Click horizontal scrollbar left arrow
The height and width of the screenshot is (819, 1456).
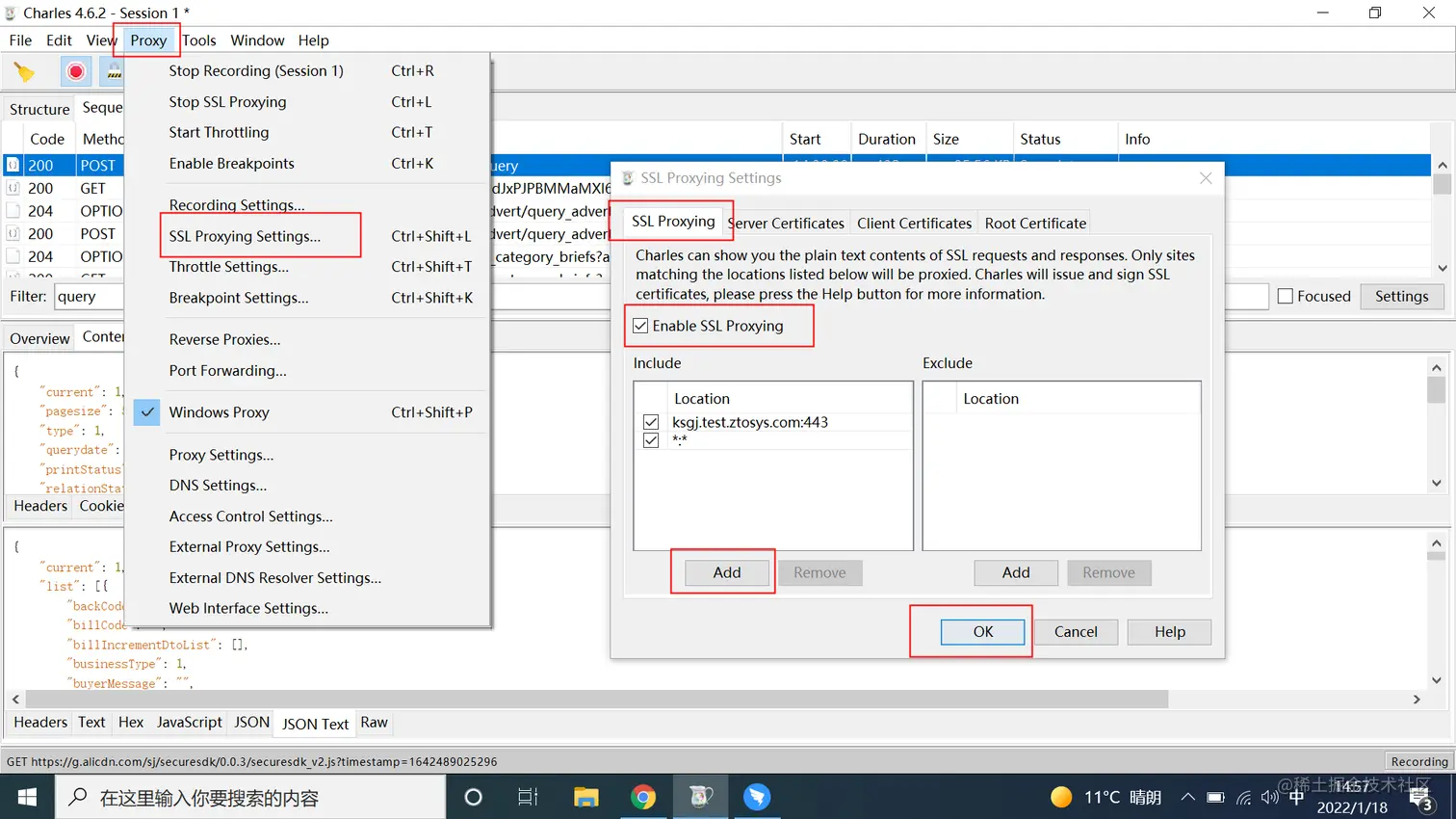(15, 700)
